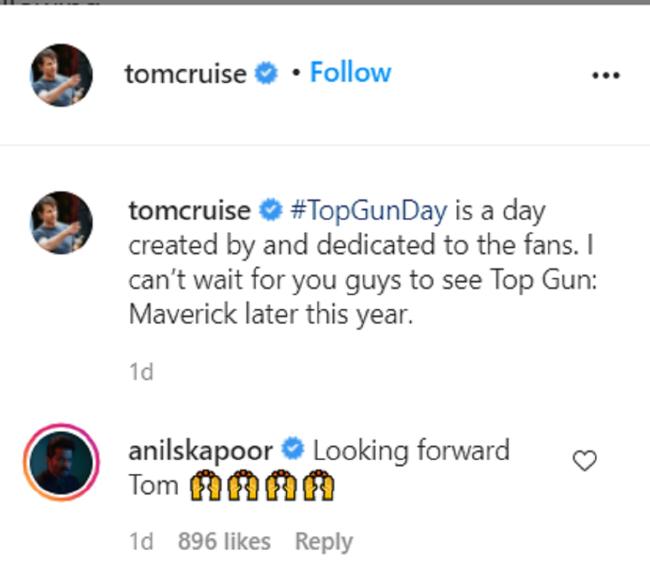Reply to anilskapoor's comment

point(323,541)
